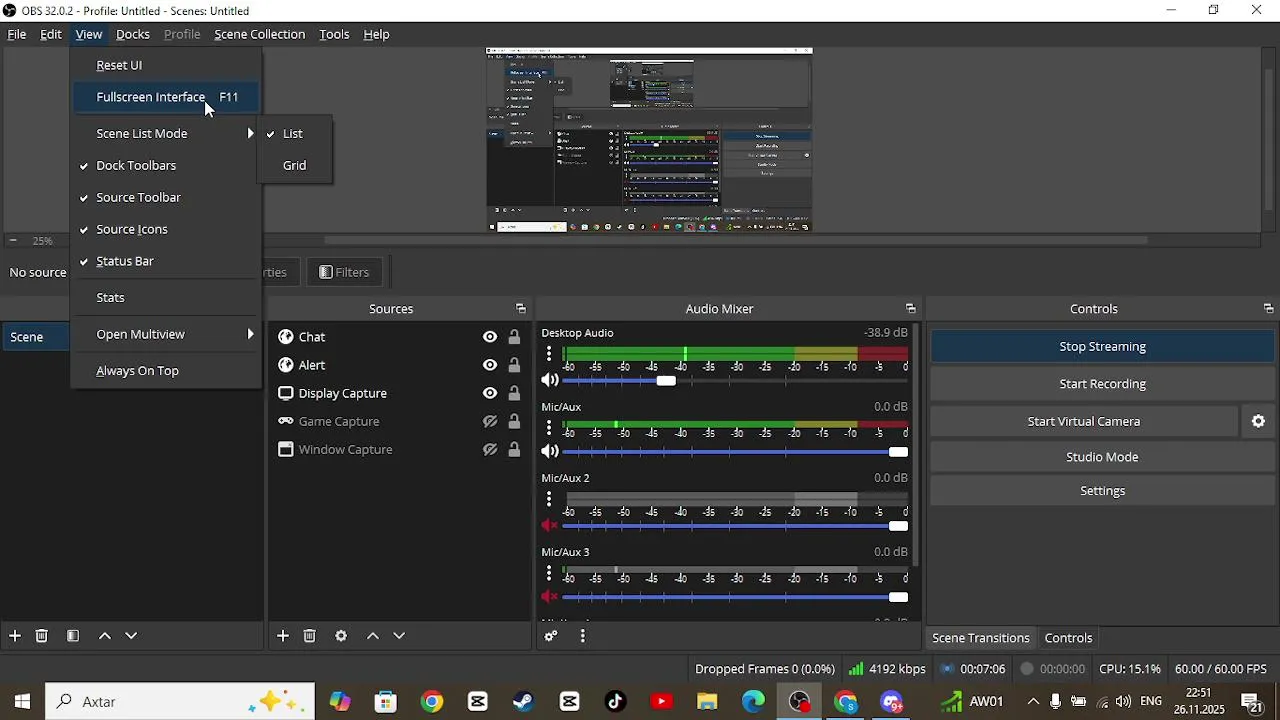Screen dimensions: 1280x720
Task: Expand Open Multiview submenu
Action: point(166,334)
